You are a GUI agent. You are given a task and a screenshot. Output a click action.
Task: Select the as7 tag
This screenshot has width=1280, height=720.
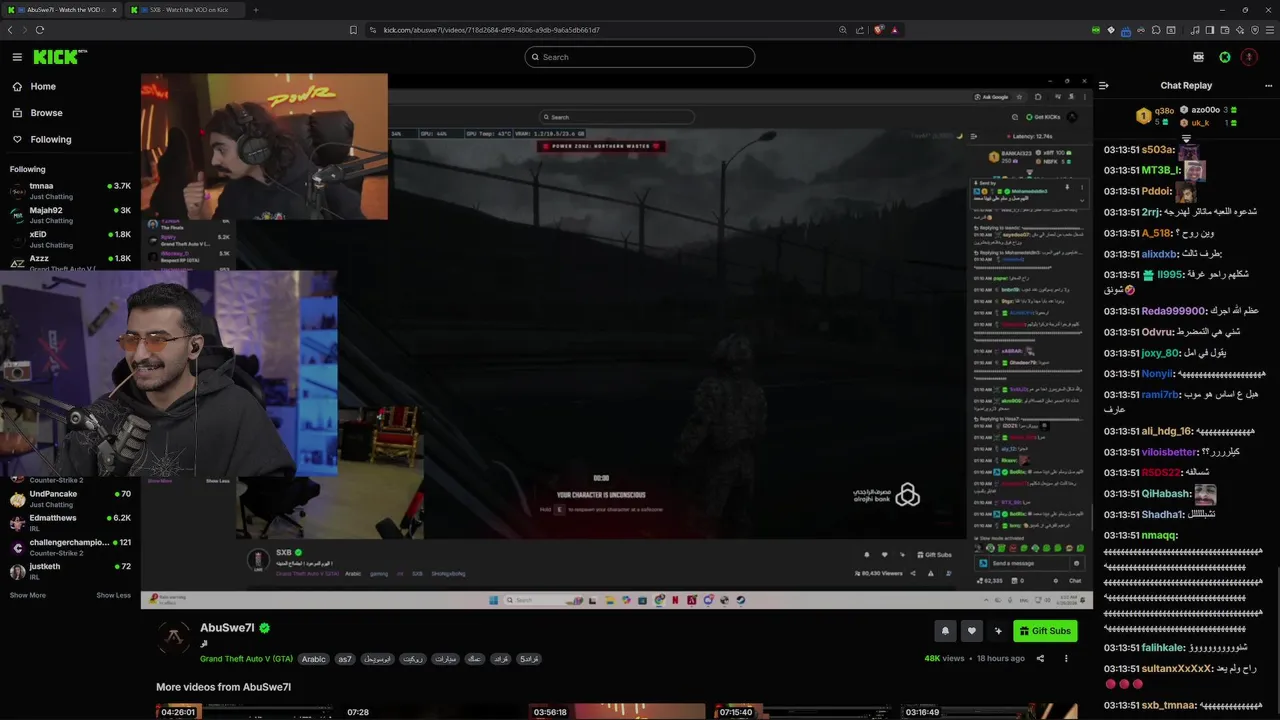click(x=344, y=659)
